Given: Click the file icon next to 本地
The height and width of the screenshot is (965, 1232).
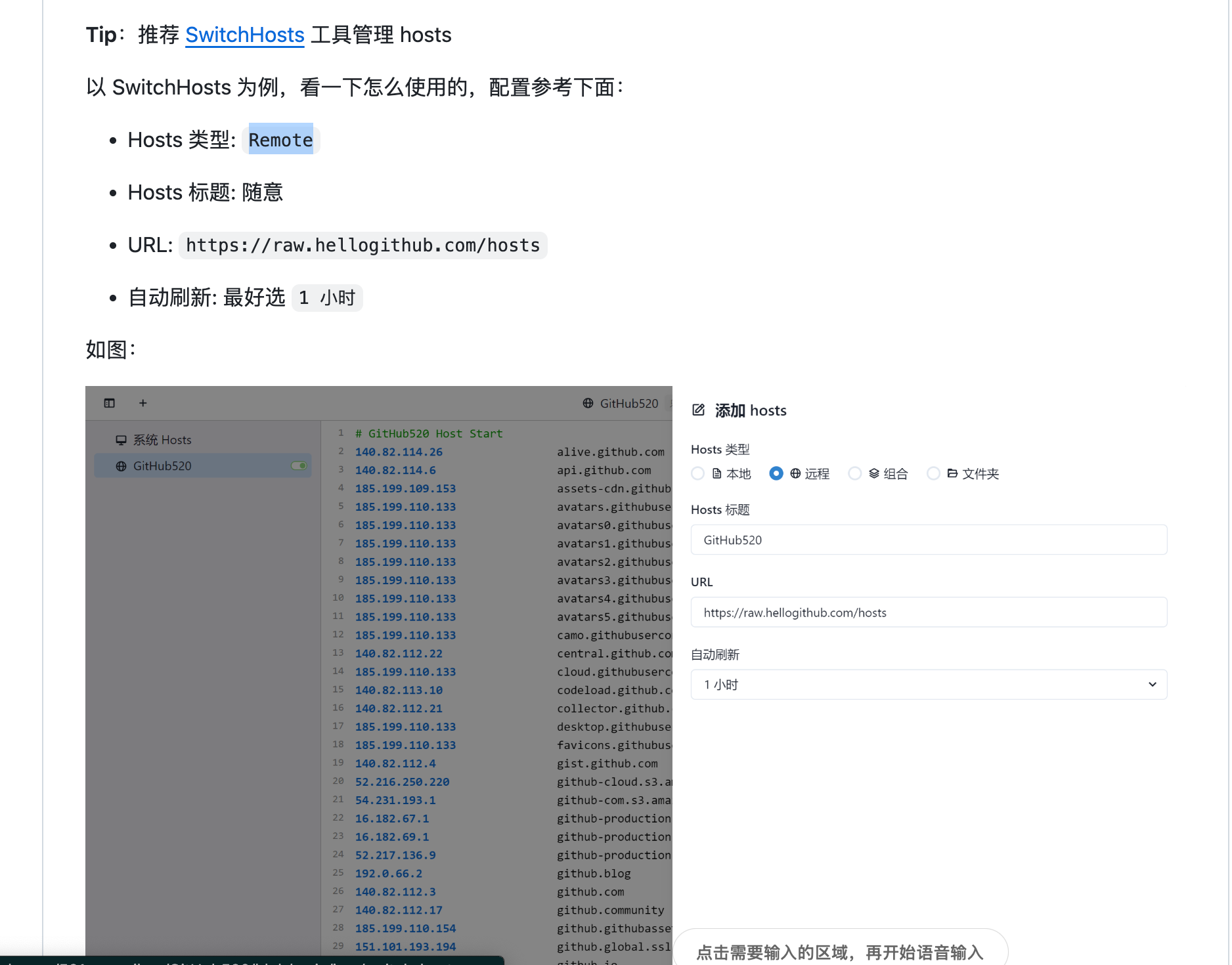Looking at the screenshot, I should pyautogui.click(x=717, y=473).
